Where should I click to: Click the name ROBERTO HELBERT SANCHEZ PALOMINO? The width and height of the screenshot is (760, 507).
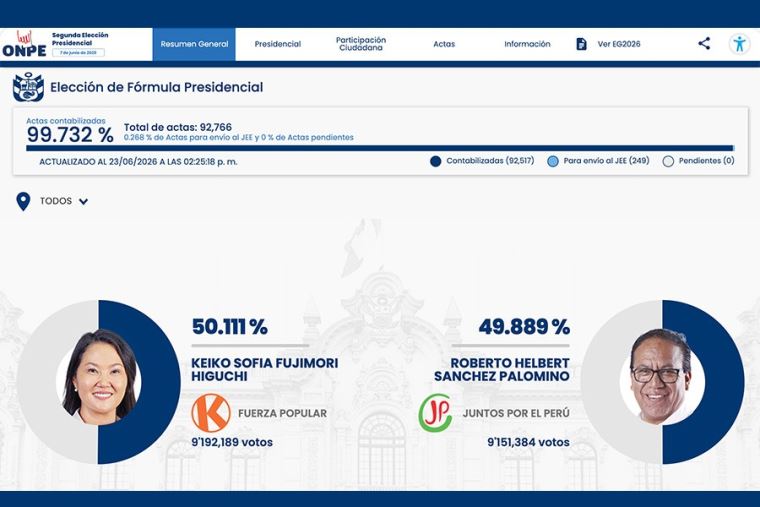[502, 369]
